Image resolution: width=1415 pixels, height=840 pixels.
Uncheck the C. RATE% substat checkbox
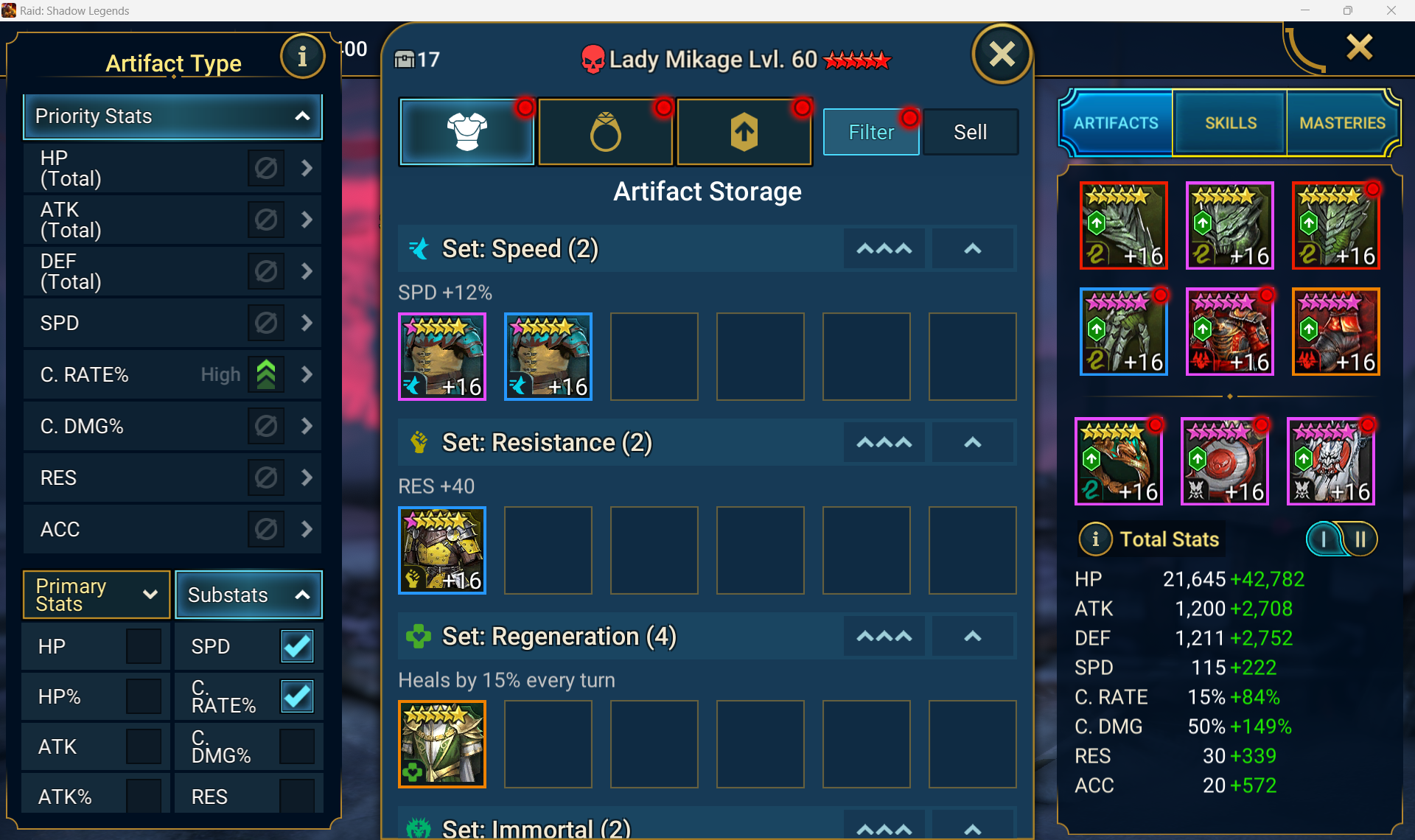coord(297,696)
